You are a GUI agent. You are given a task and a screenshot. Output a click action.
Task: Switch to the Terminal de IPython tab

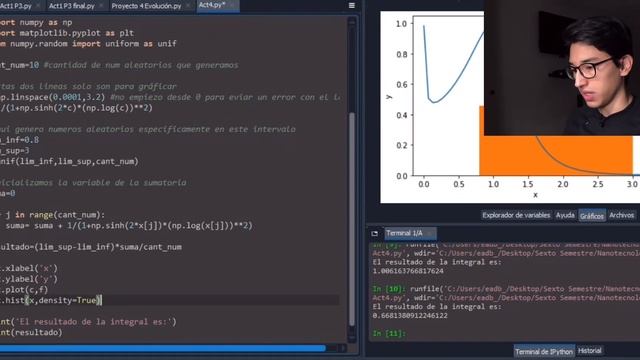tap(544, 351)
